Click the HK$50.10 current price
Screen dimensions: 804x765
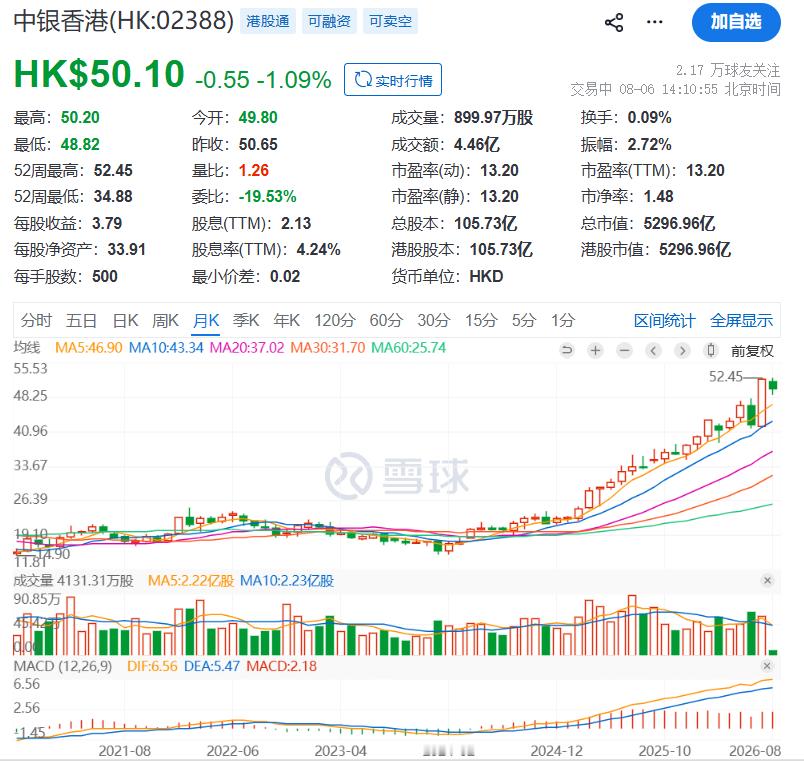[x=99, y=74]
